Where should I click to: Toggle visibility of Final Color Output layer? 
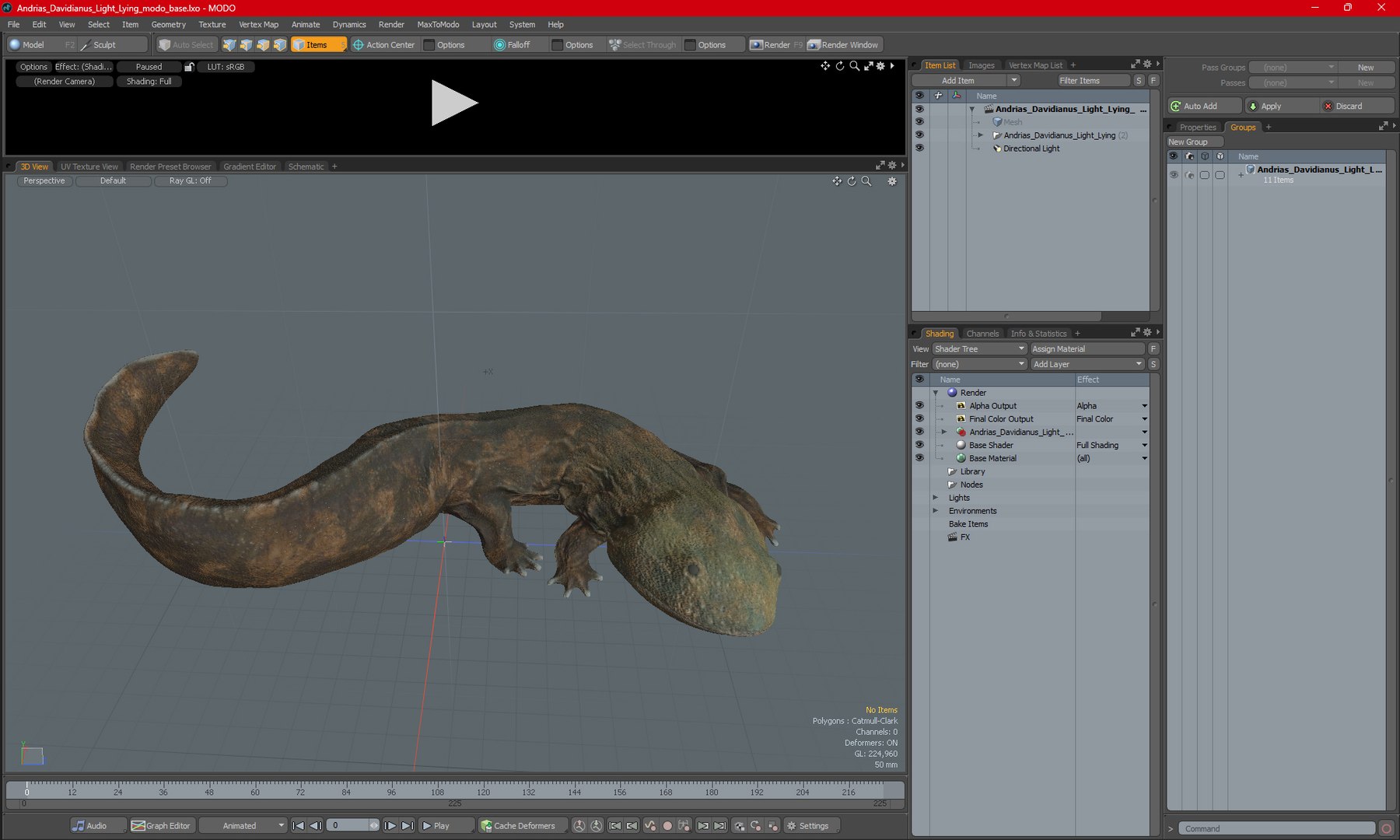click(919, 418)
